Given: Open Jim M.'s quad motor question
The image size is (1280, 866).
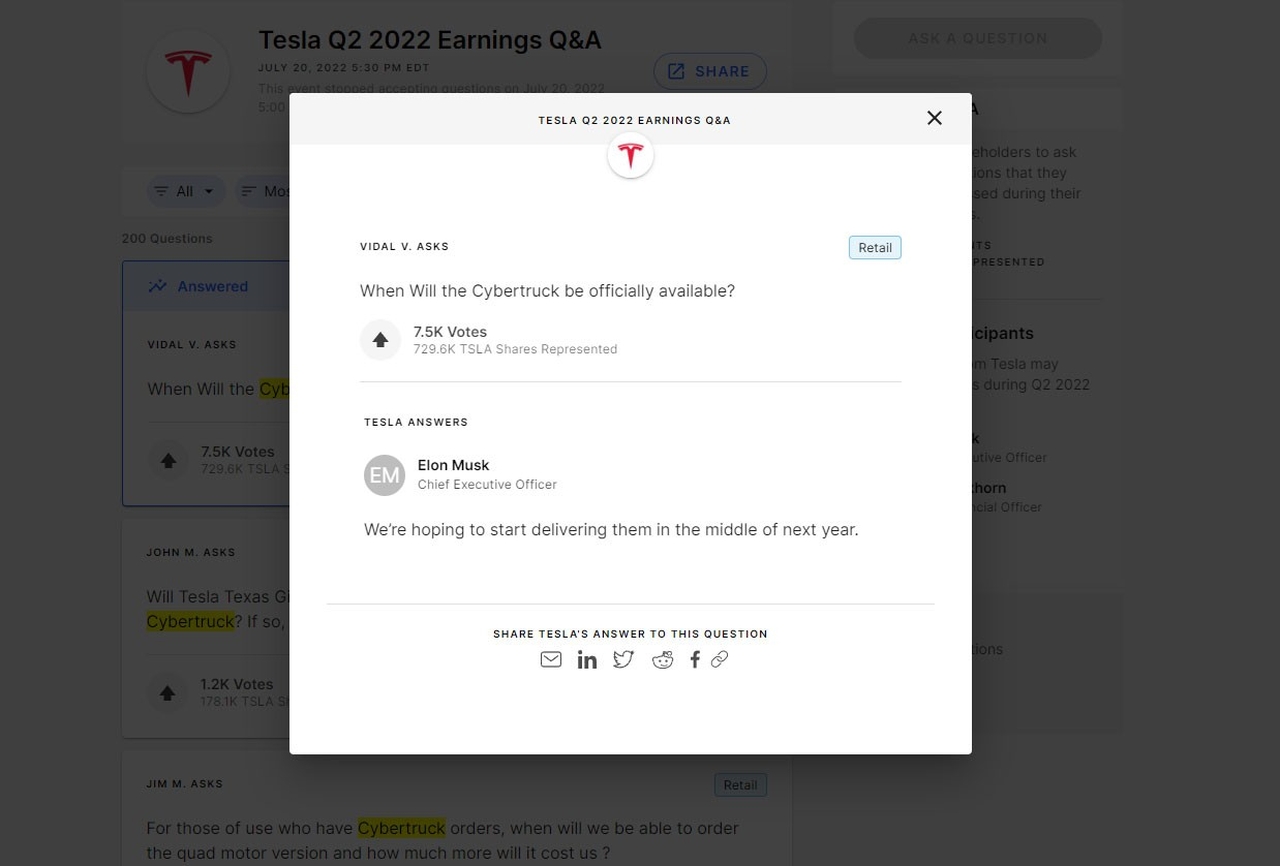Looking at the screenshot, I should click(442, 840).
